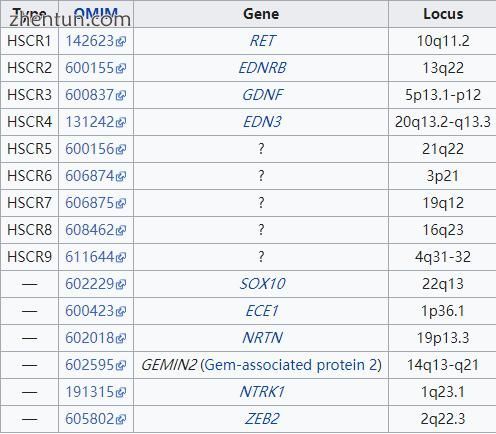The image size is (496, 434).
Task: Click the OMIM column header link
Action: pyautogui.click(x=96, y=14)
